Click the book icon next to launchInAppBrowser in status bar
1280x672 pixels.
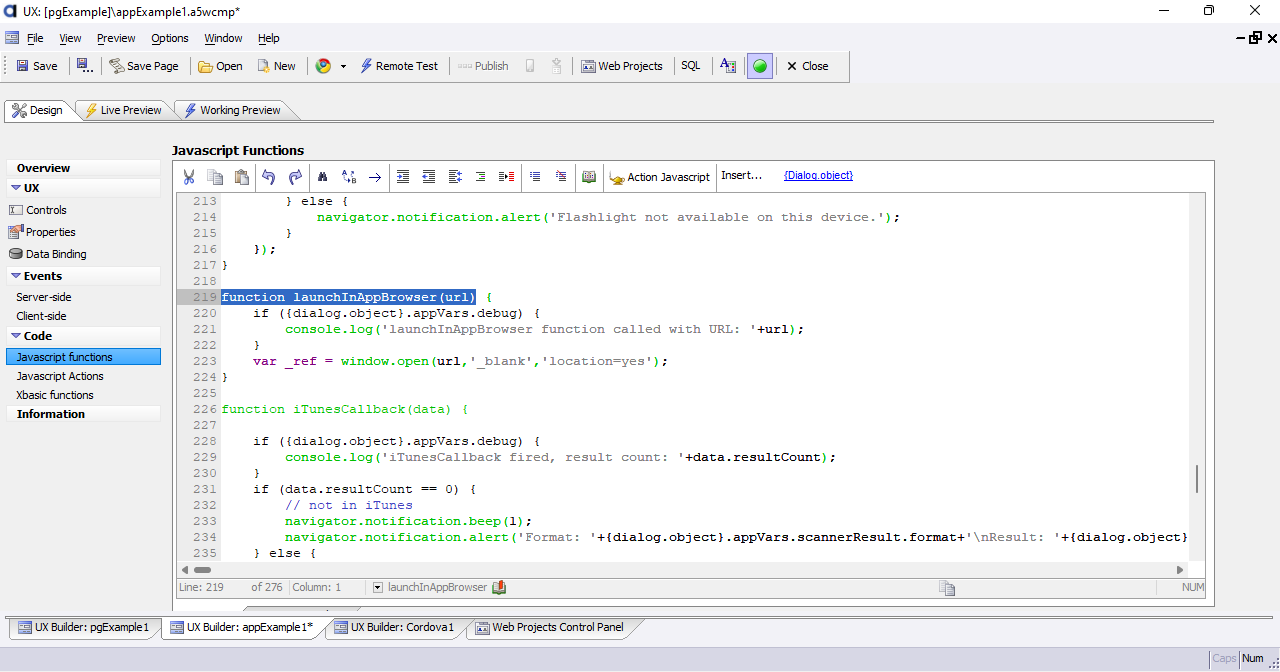point(499,588)
